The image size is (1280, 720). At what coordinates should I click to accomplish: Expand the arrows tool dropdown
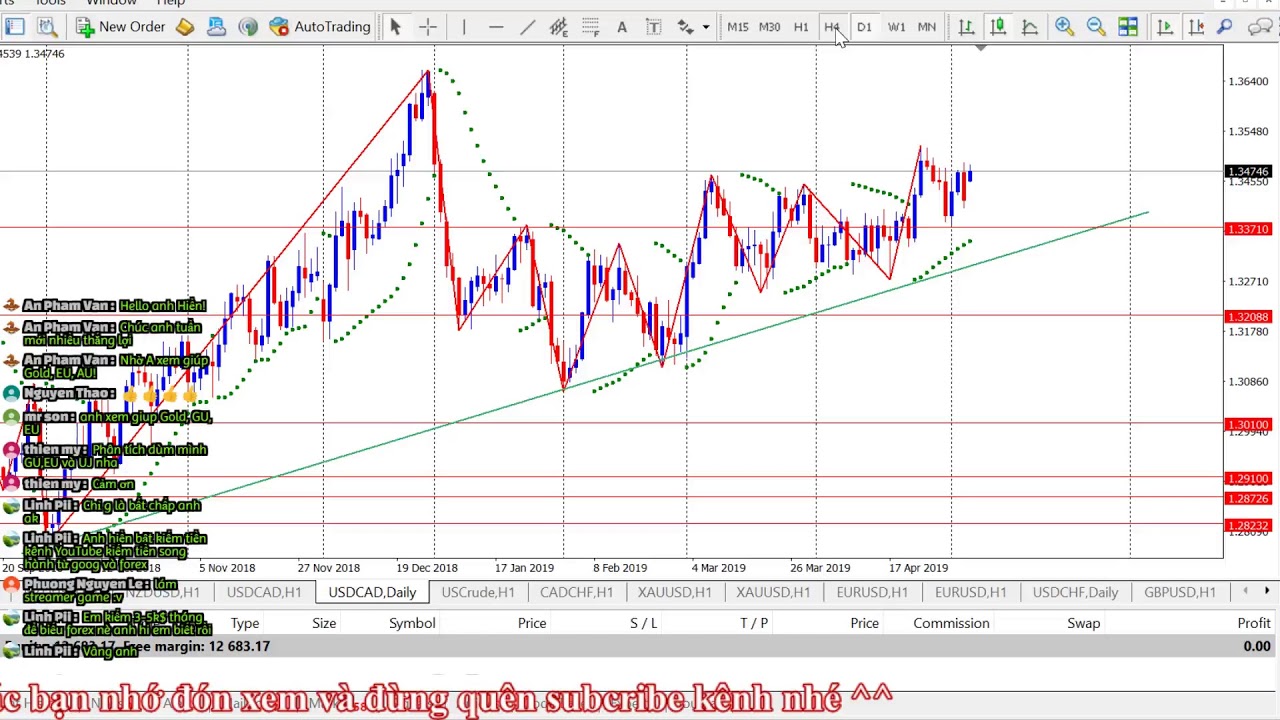pyautogui.click(x=706, y=27)
